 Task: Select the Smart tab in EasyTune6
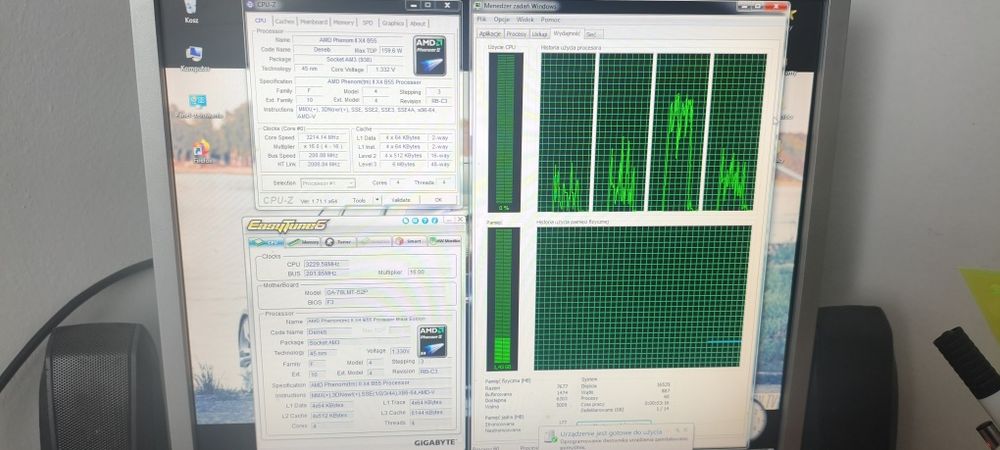tap(409, 242)
